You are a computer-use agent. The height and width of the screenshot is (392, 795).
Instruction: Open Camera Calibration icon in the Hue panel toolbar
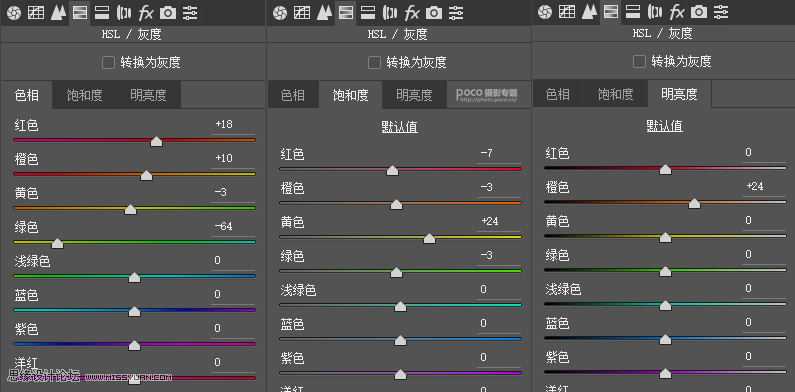point(168,13)
